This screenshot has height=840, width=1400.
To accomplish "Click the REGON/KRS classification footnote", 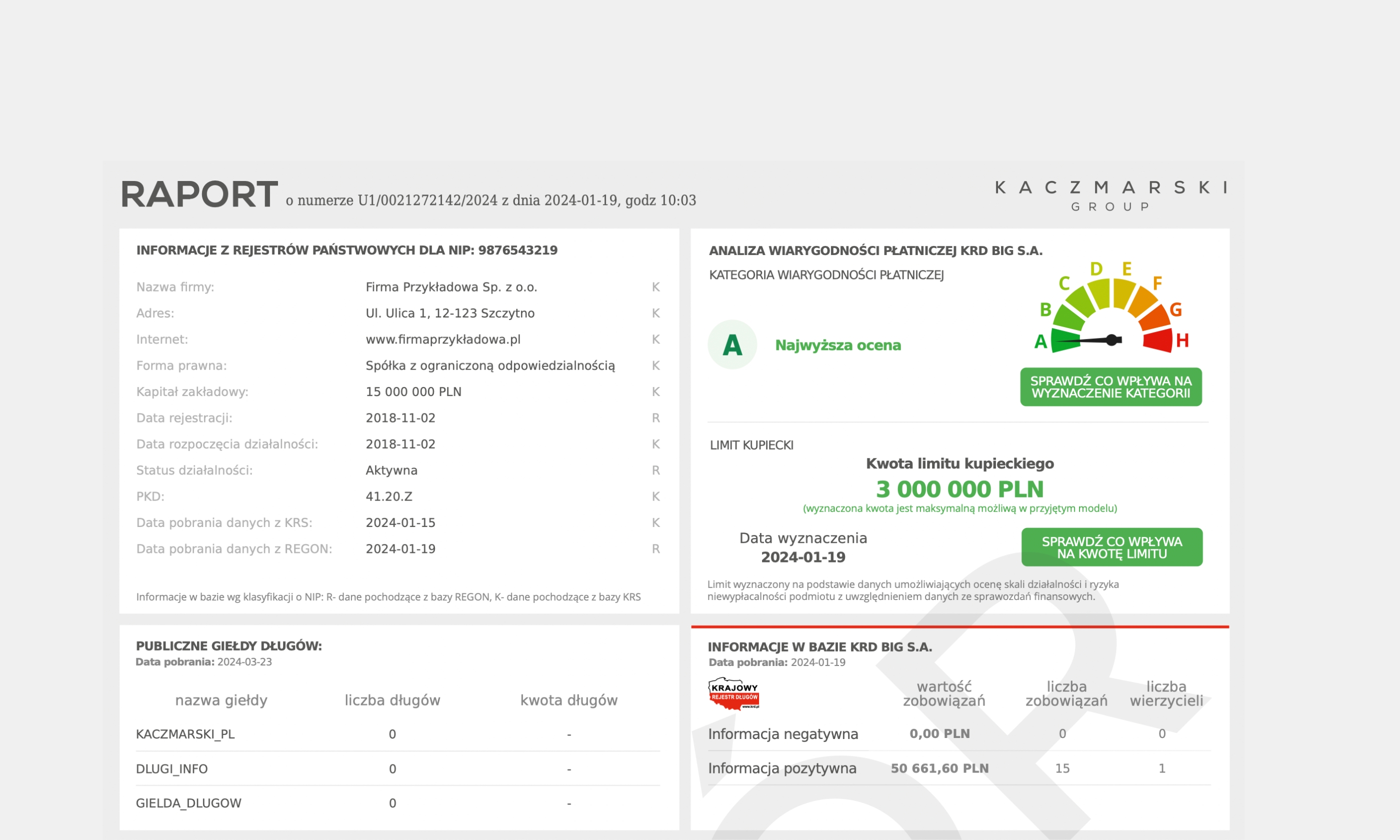I will point(389,597).
